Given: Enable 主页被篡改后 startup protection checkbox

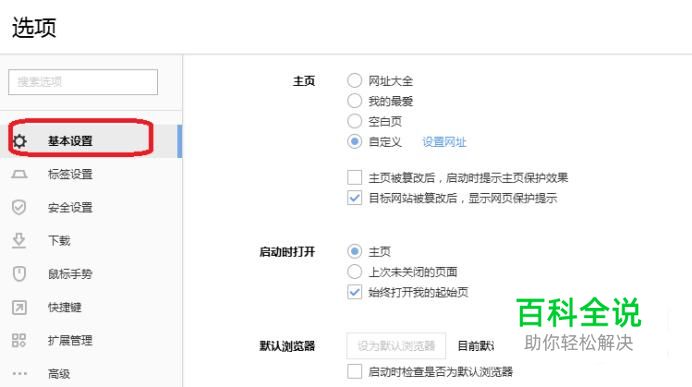Looking at the screenshot, I should point(354,177).
